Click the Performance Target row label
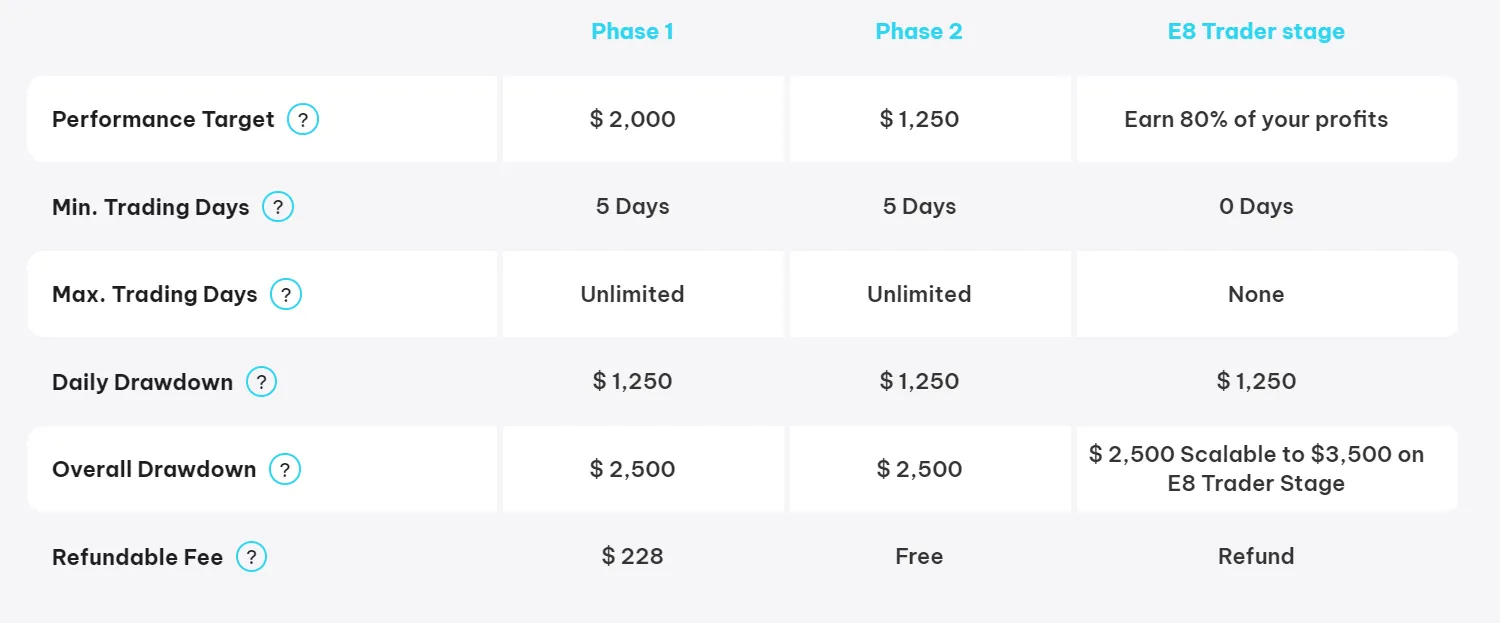The width and height of the screenshot is (1500, 623). click(x=163, y=120)
